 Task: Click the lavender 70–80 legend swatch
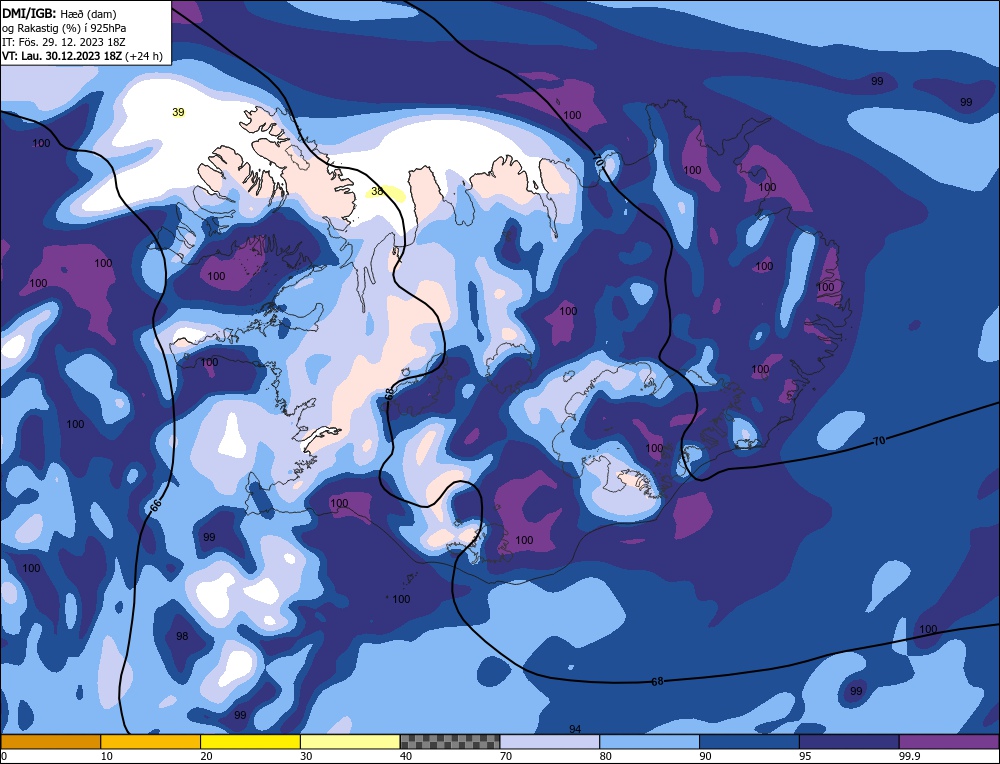tap(550, 741)
